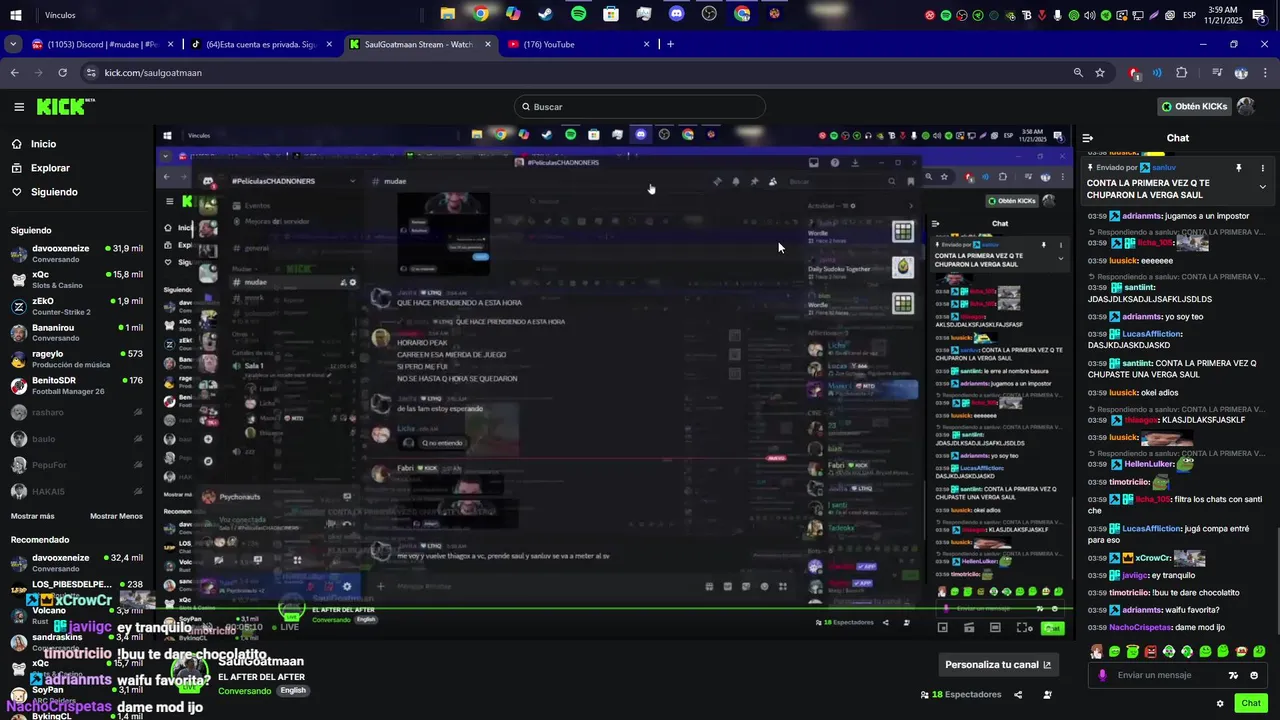
Task: Open Bananirou channel in followed list
Action: pos(77,332)
